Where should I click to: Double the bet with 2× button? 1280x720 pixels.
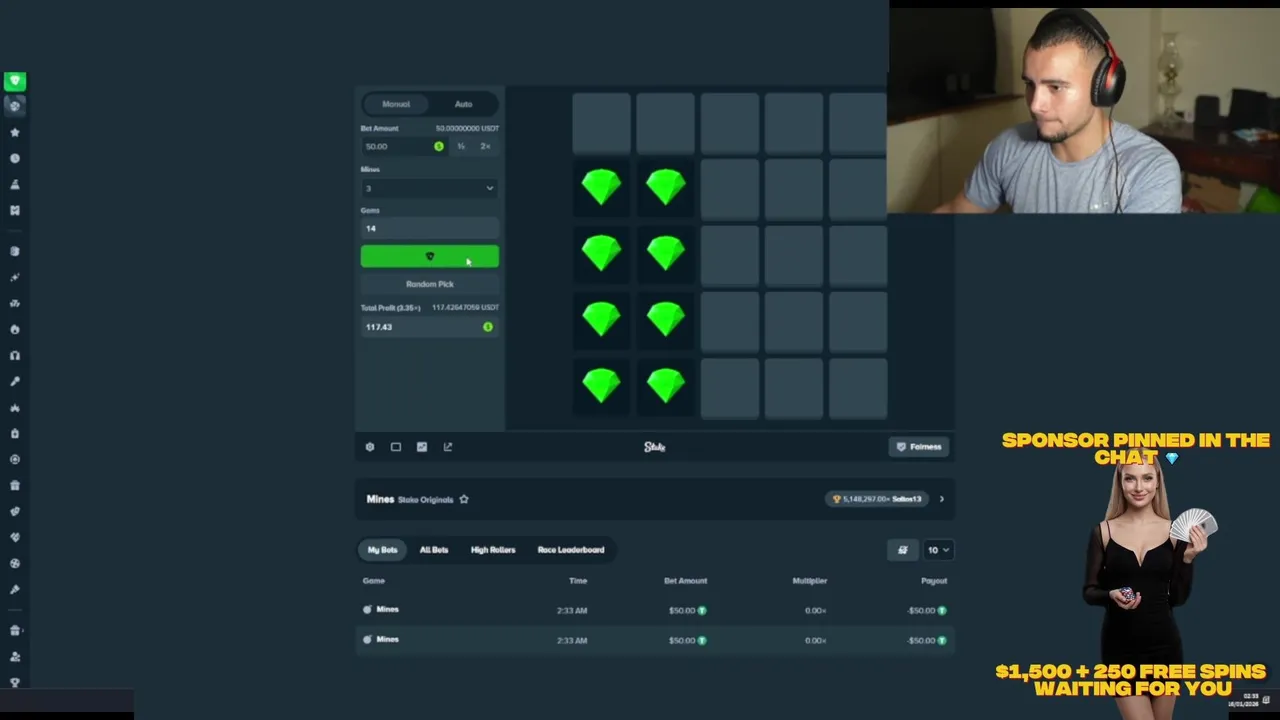tap(485, 146)
